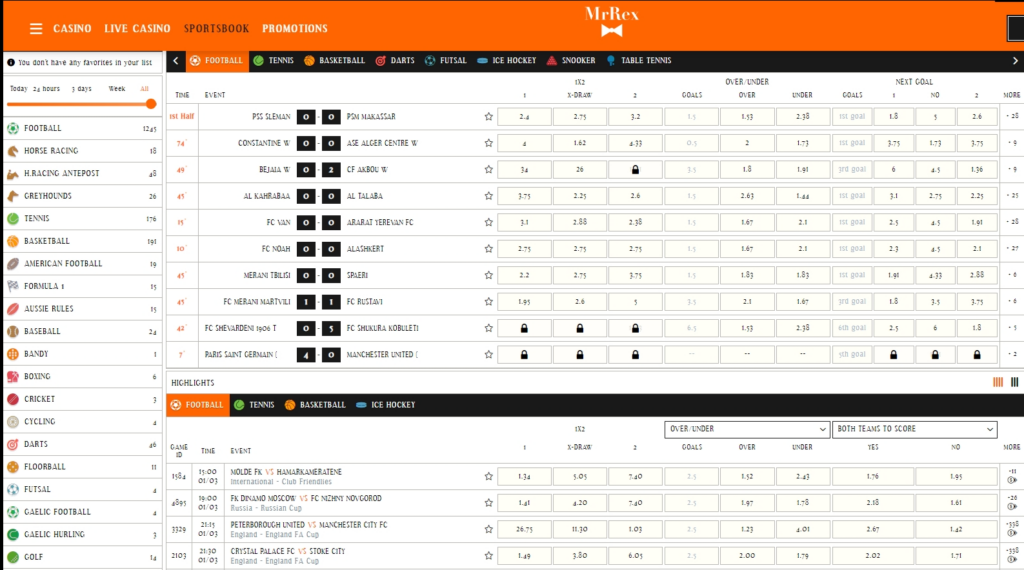1024x570 pixels.
Task: Expand more markets for FC Noah match
Action: 1012,249
